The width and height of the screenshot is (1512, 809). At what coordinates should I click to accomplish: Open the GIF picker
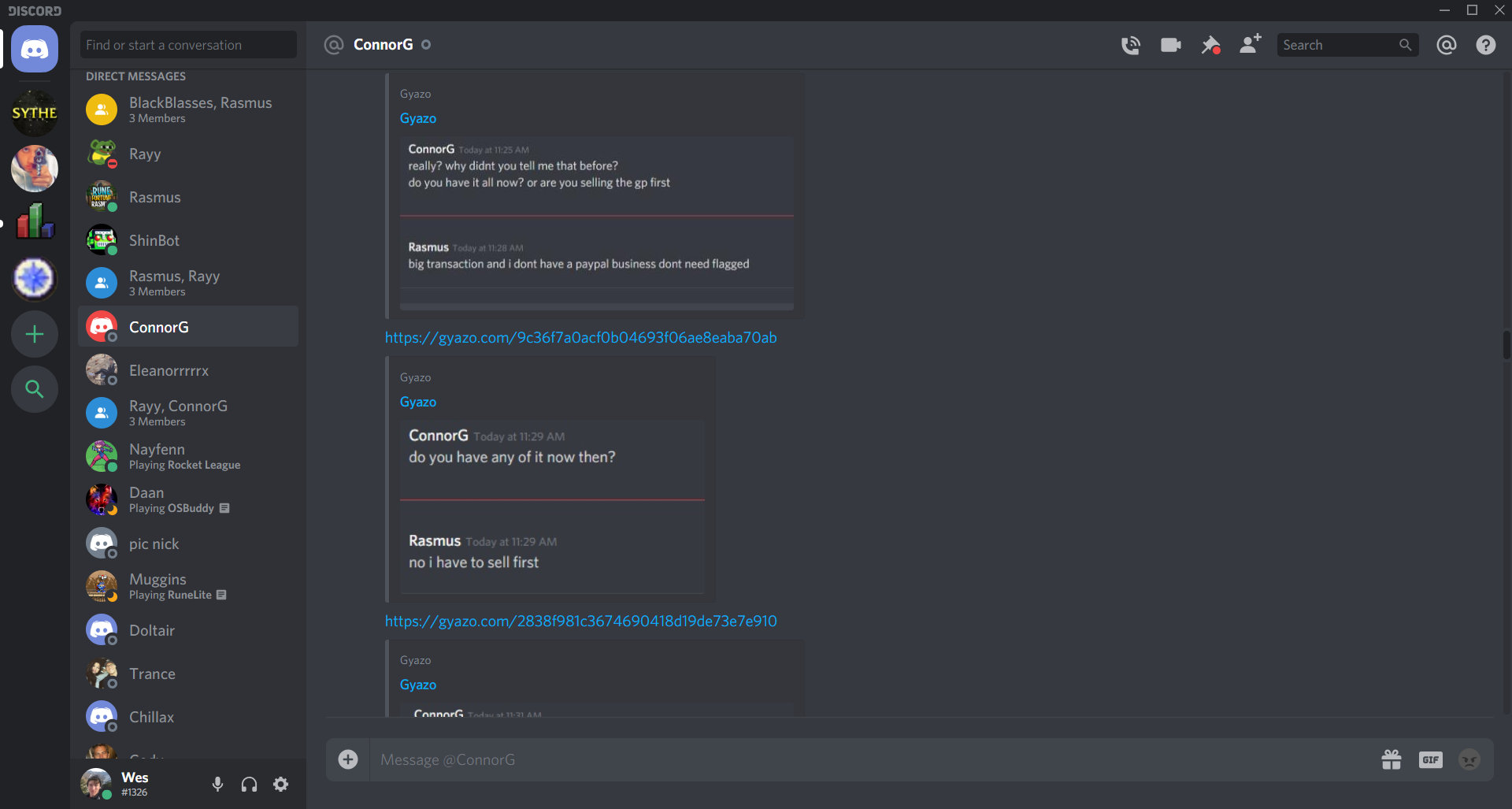[x=1431, y=759]
